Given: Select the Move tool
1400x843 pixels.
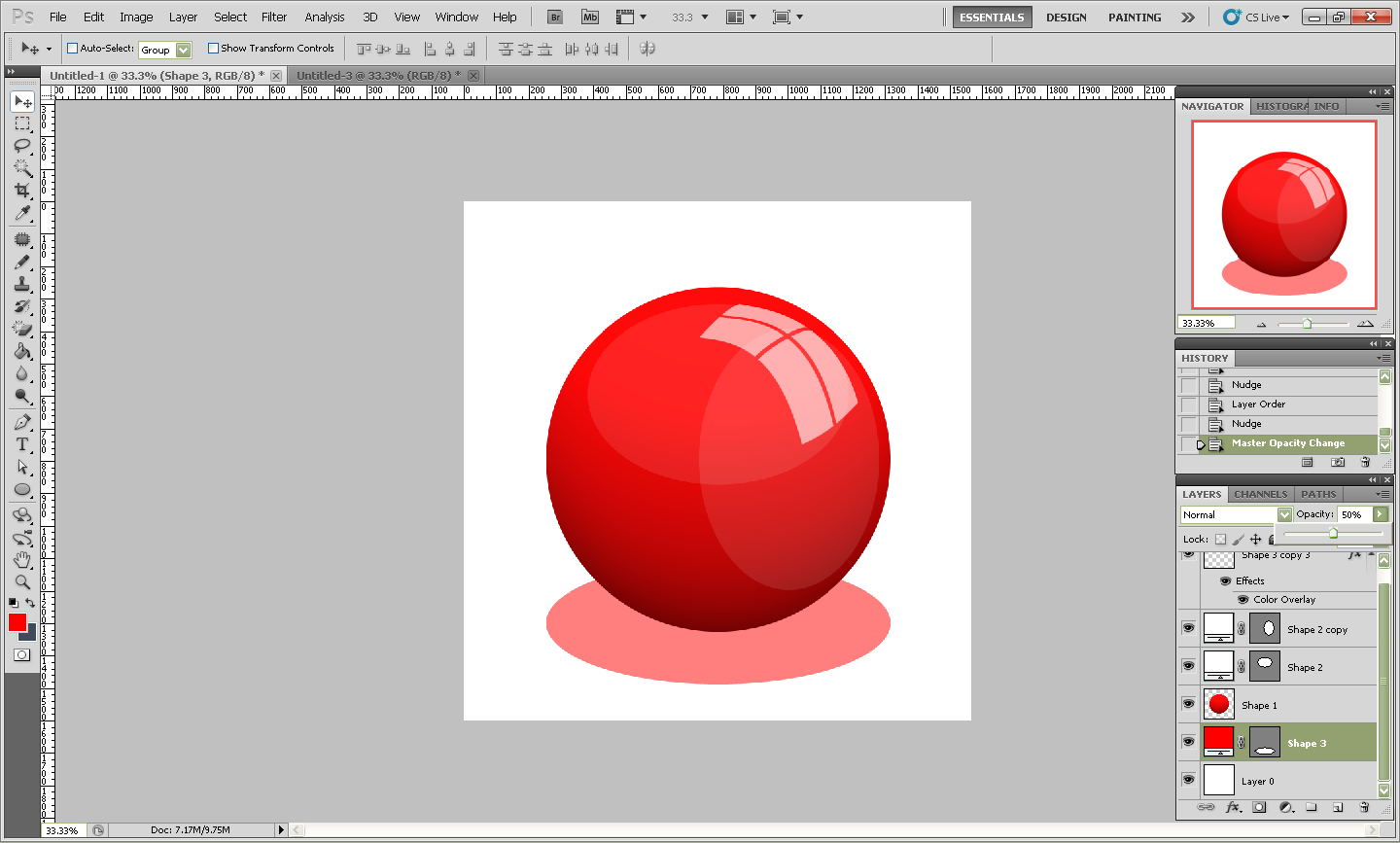Looking at the screenshot, I should [x=22, y=101].
